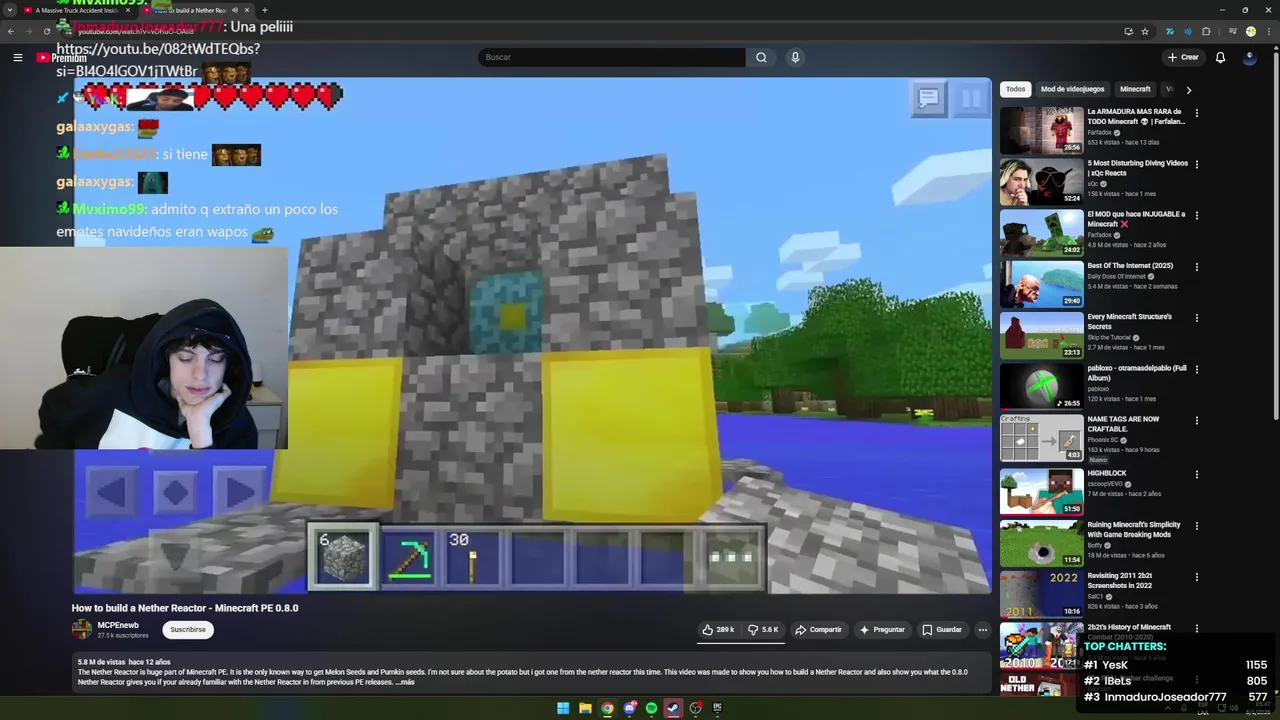Image resolution: width=1280 pixels, height=720 pixels.
Task: Open options for 'HIGHBLOCK' video
Action: (1196, 474)
